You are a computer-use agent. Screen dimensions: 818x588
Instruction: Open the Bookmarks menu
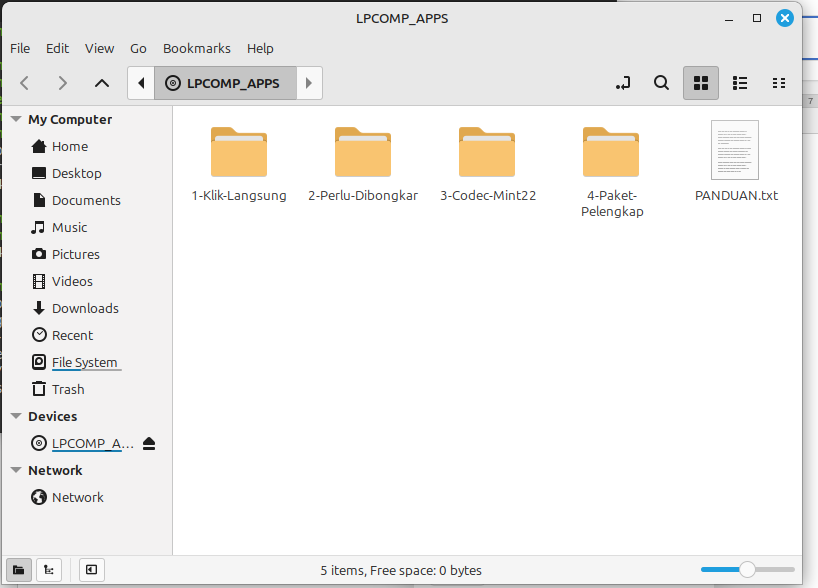197,49
